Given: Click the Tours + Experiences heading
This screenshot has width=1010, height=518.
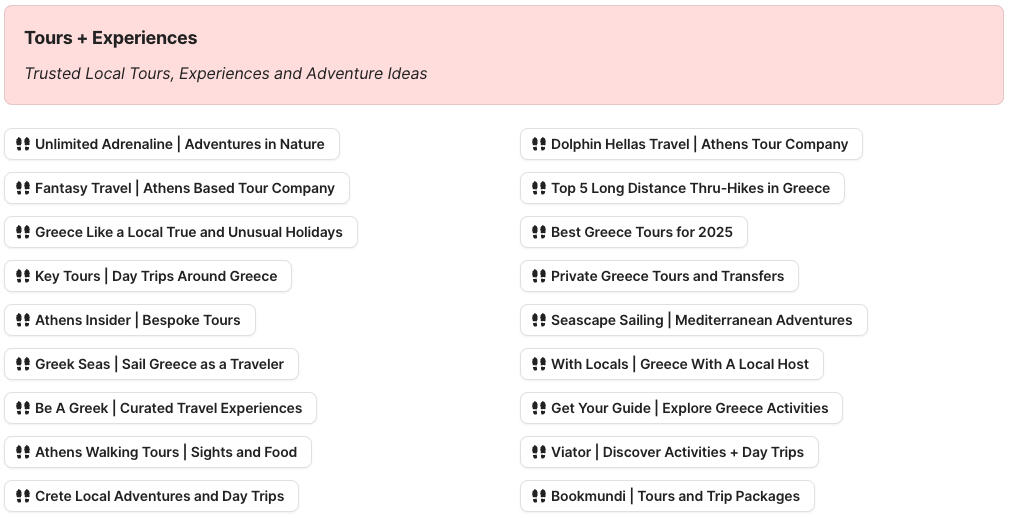Looking at the screenshot, I should tap(111, 38).
